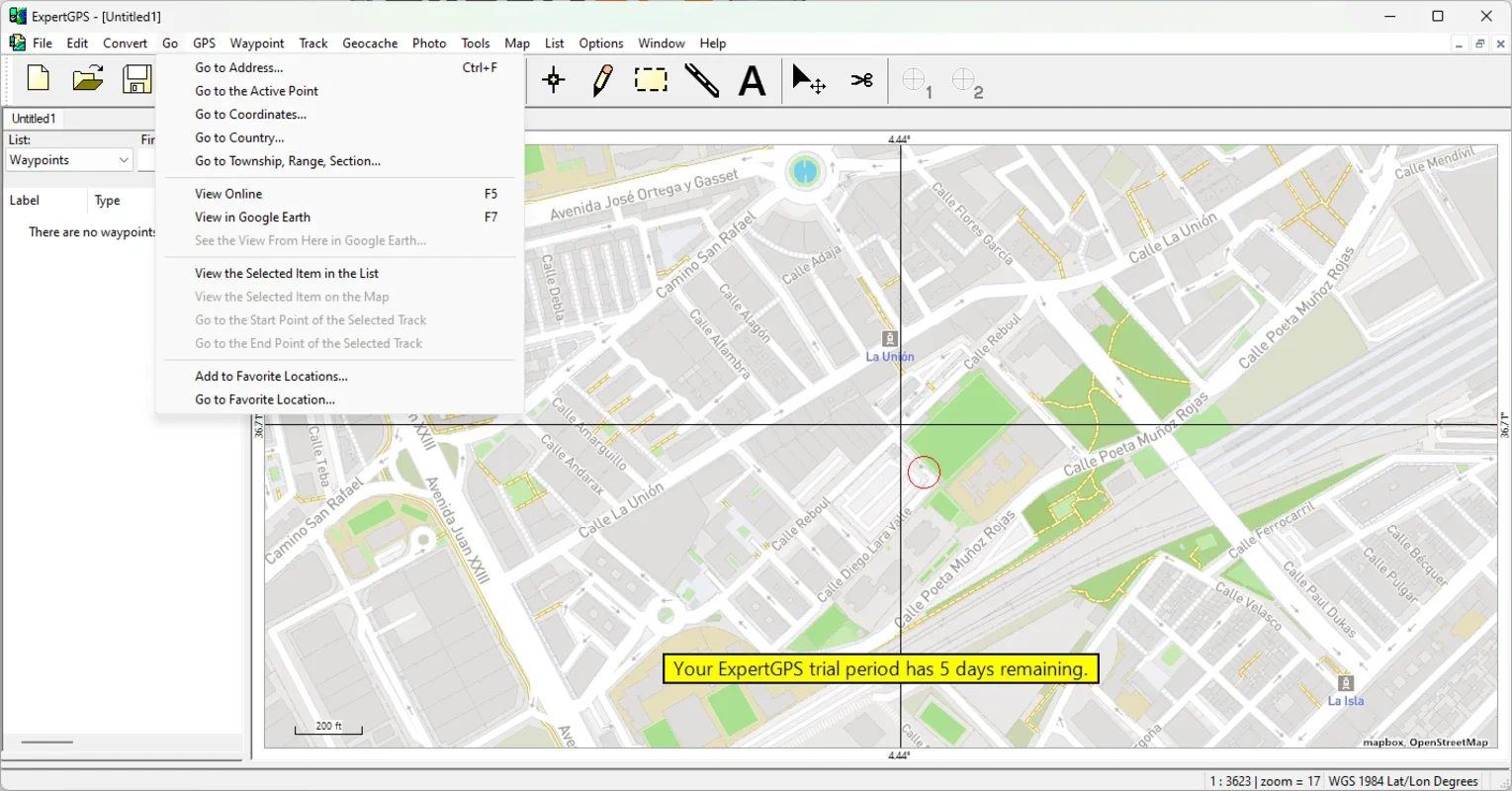This screenshot has height=791, width=1512.
Task: Click the OpenStreetMap attribution link
Action: 1449,743
